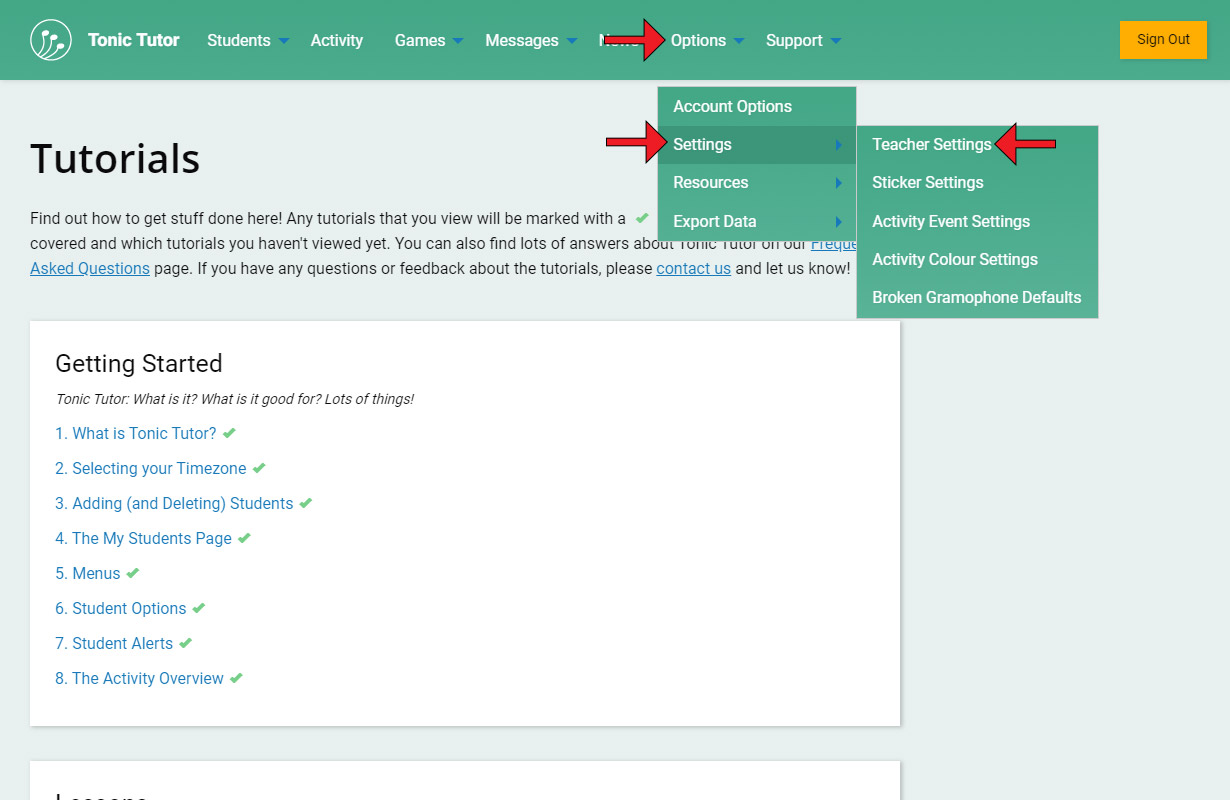Open Account Options menu entry

pyautogui.click(x=732, y=106)
